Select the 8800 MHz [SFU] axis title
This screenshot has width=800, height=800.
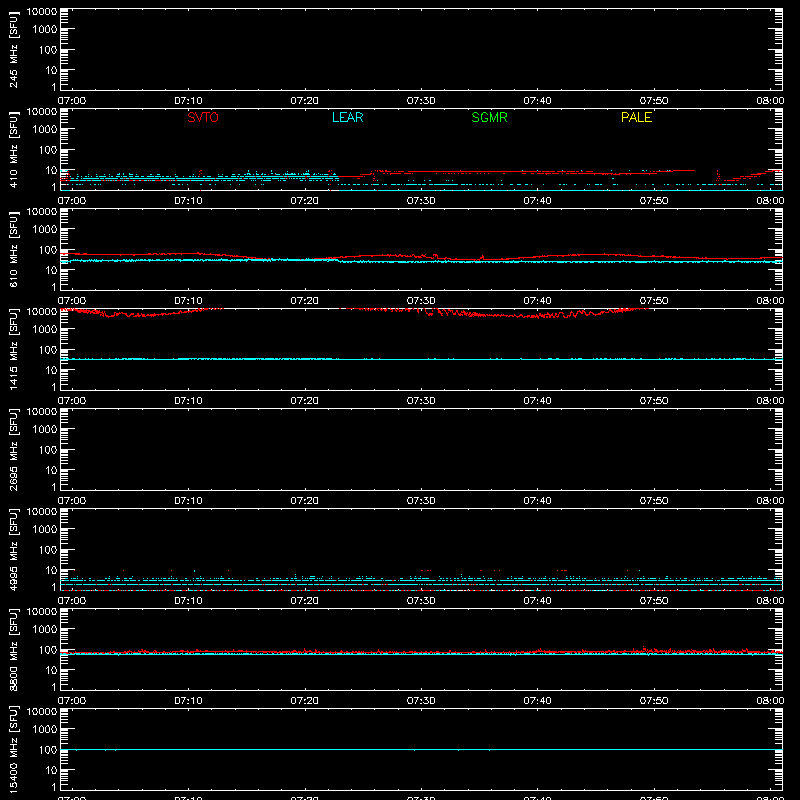pos(14,649)
